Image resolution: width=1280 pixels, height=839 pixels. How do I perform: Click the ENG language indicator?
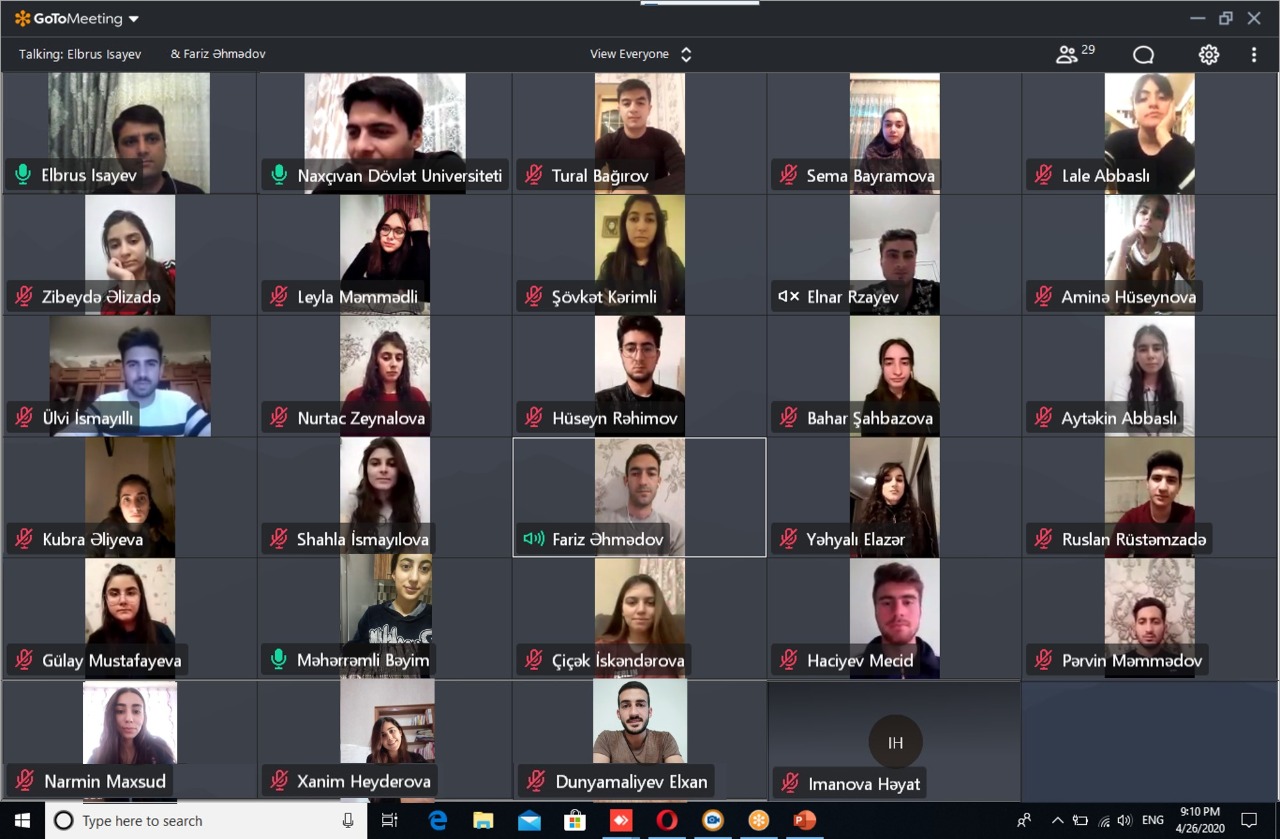(1152, 821)
